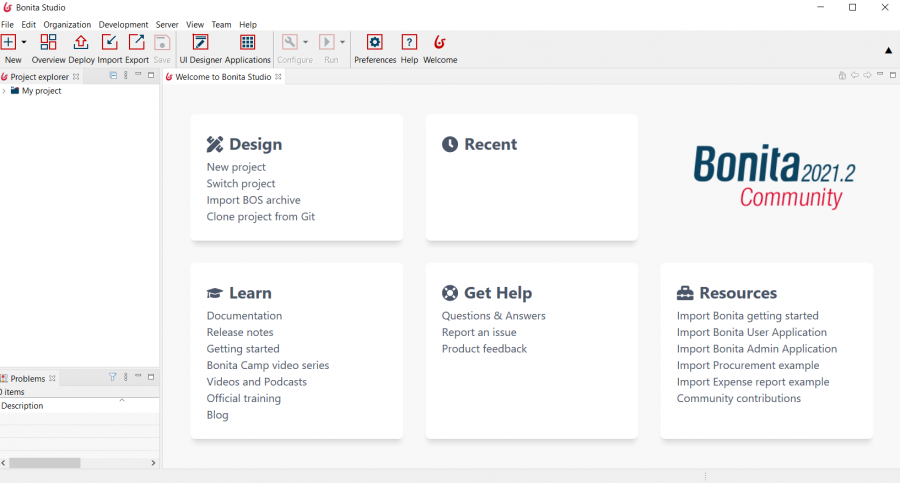Open the View menu

(195, 25)
